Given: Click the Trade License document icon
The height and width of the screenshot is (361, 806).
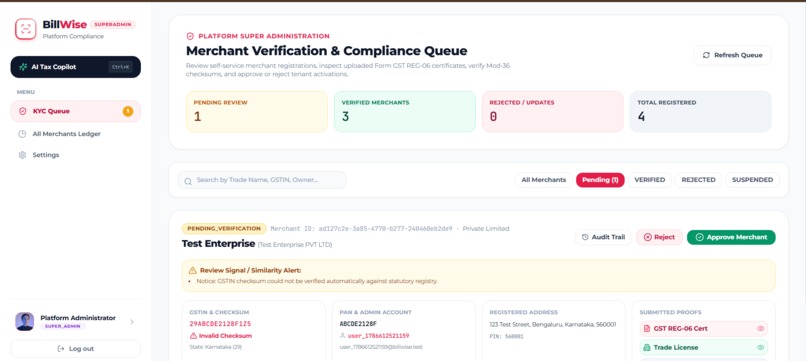Looking at the screenshot, I should point(647,348).
